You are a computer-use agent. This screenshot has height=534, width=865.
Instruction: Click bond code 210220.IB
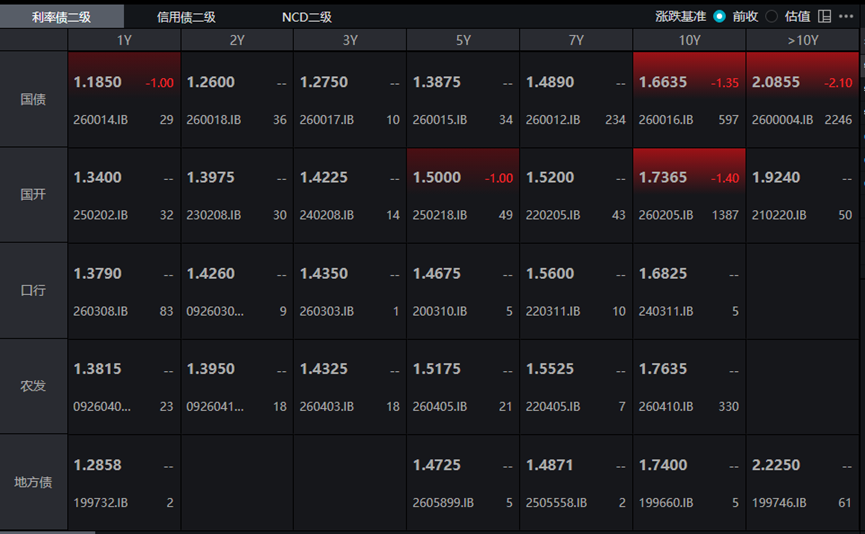coord(779,215)
